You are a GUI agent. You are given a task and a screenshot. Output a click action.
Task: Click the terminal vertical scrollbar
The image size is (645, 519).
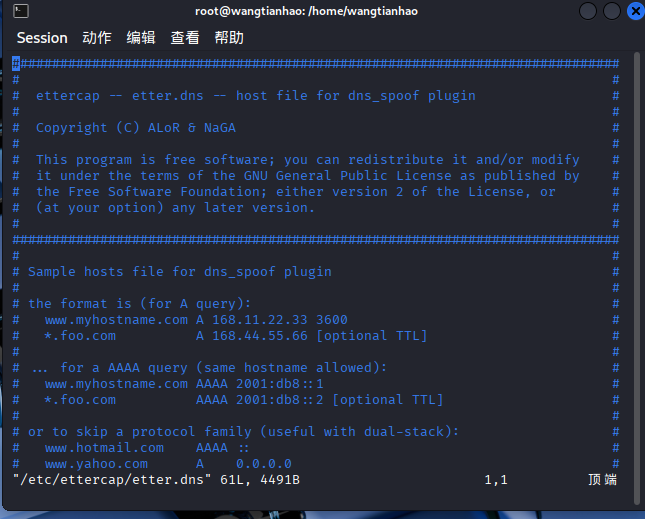637,280
